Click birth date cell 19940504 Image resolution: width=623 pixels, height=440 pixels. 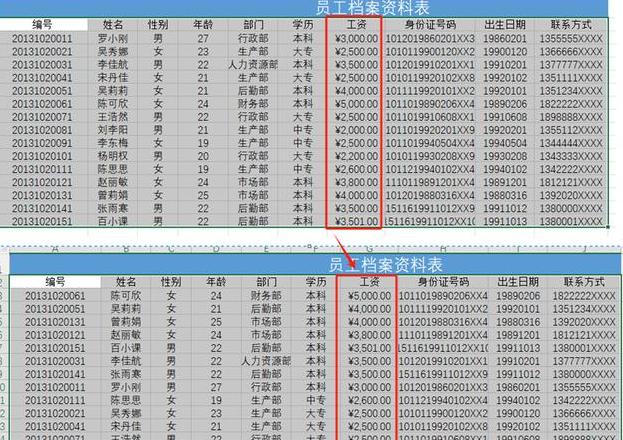(505, 143)
